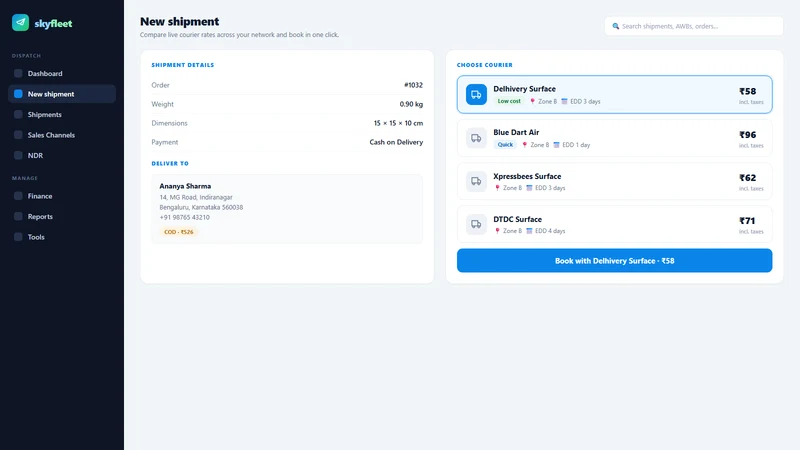Click Bengaluru, Karnataka 560038 address line
Screen dimensions: 800x450
tap(201, 207)
